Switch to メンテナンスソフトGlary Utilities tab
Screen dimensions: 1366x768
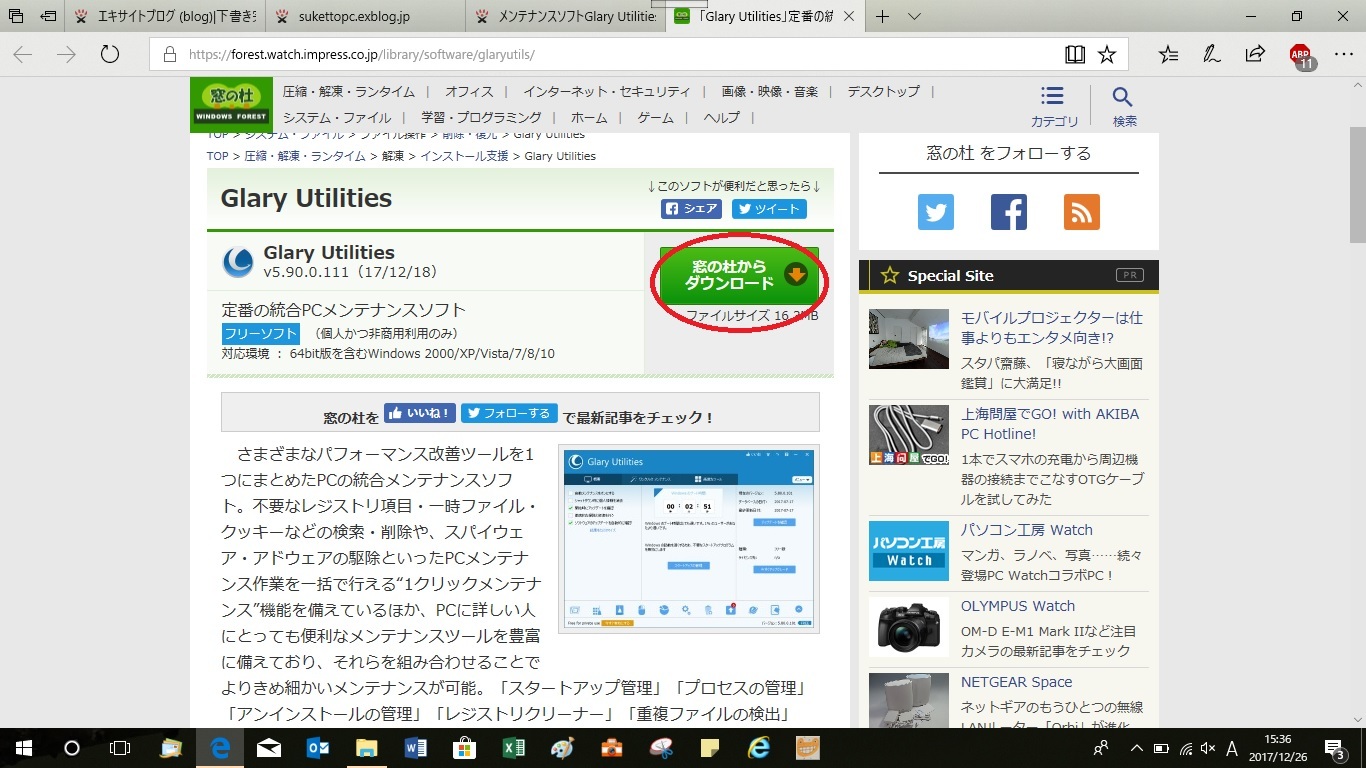565,16
